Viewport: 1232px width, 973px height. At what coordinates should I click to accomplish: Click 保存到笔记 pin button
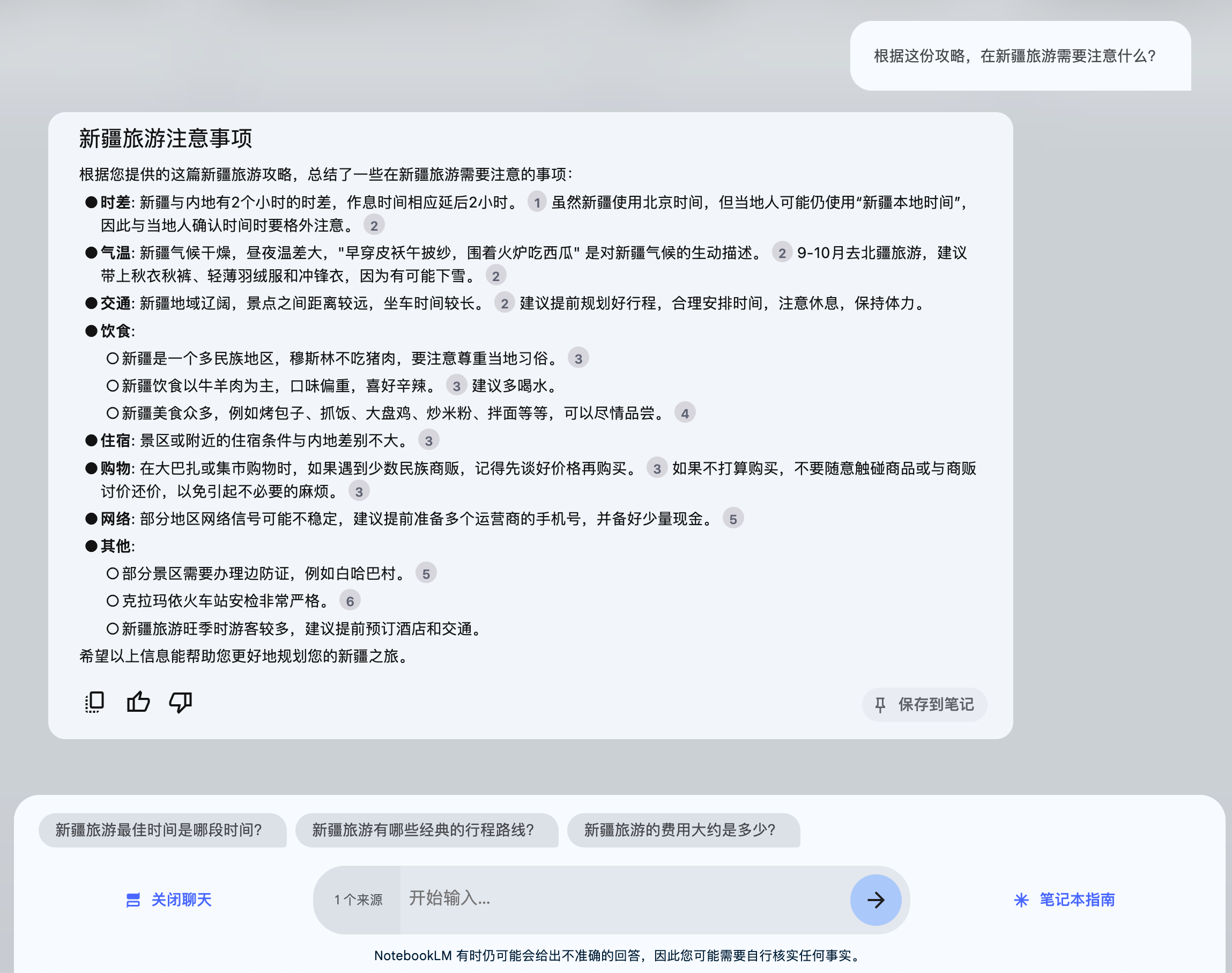point(924,705)
